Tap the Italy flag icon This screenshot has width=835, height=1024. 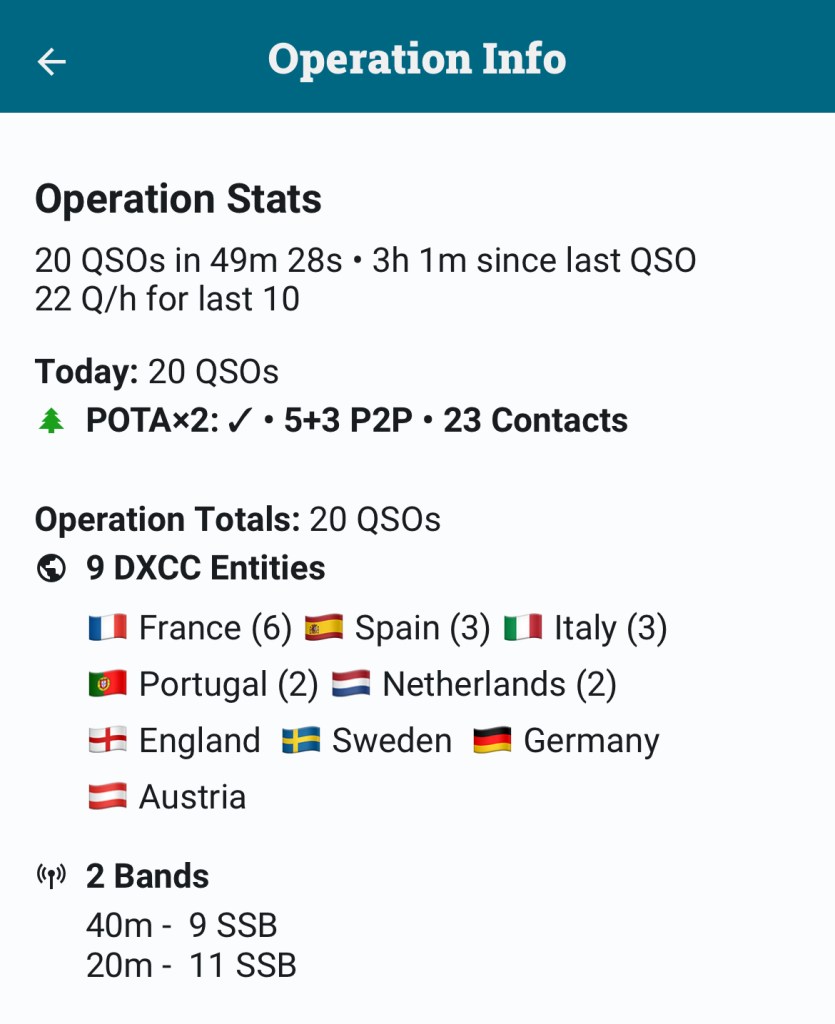click(x=523, y=628)
